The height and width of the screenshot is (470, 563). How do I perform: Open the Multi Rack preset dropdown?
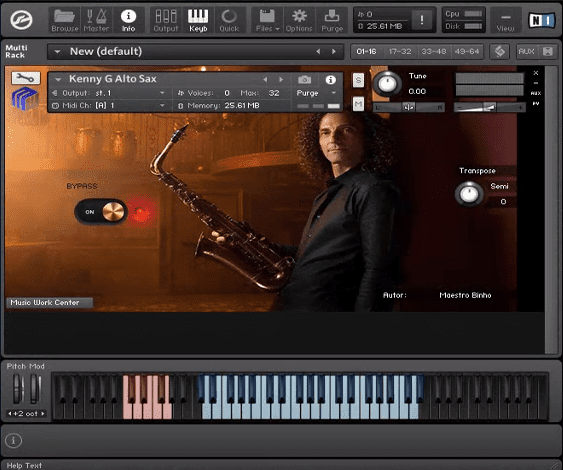point(57,52)
